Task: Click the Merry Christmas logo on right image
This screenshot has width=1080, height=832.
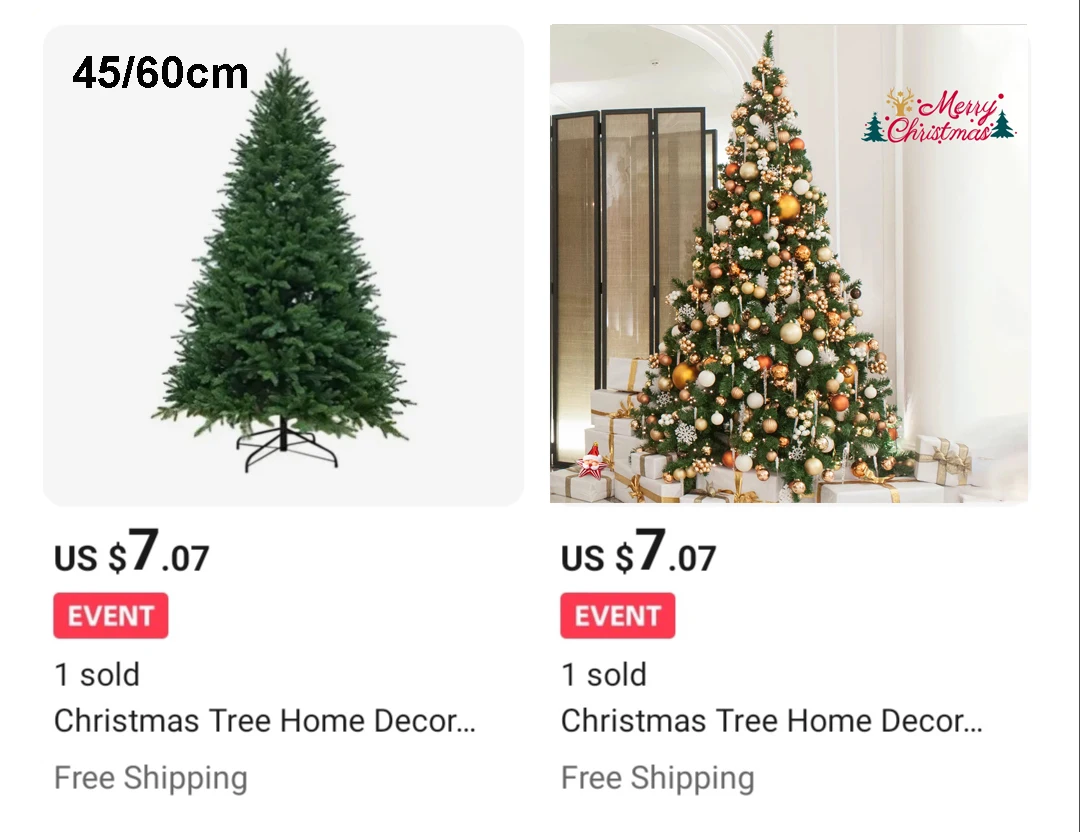Action: (x=939, y=116)
